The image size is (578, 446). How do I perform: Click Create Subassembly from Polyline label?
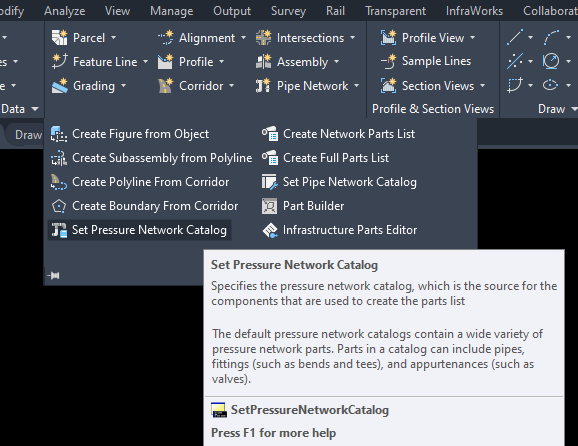tap(162, 158)
